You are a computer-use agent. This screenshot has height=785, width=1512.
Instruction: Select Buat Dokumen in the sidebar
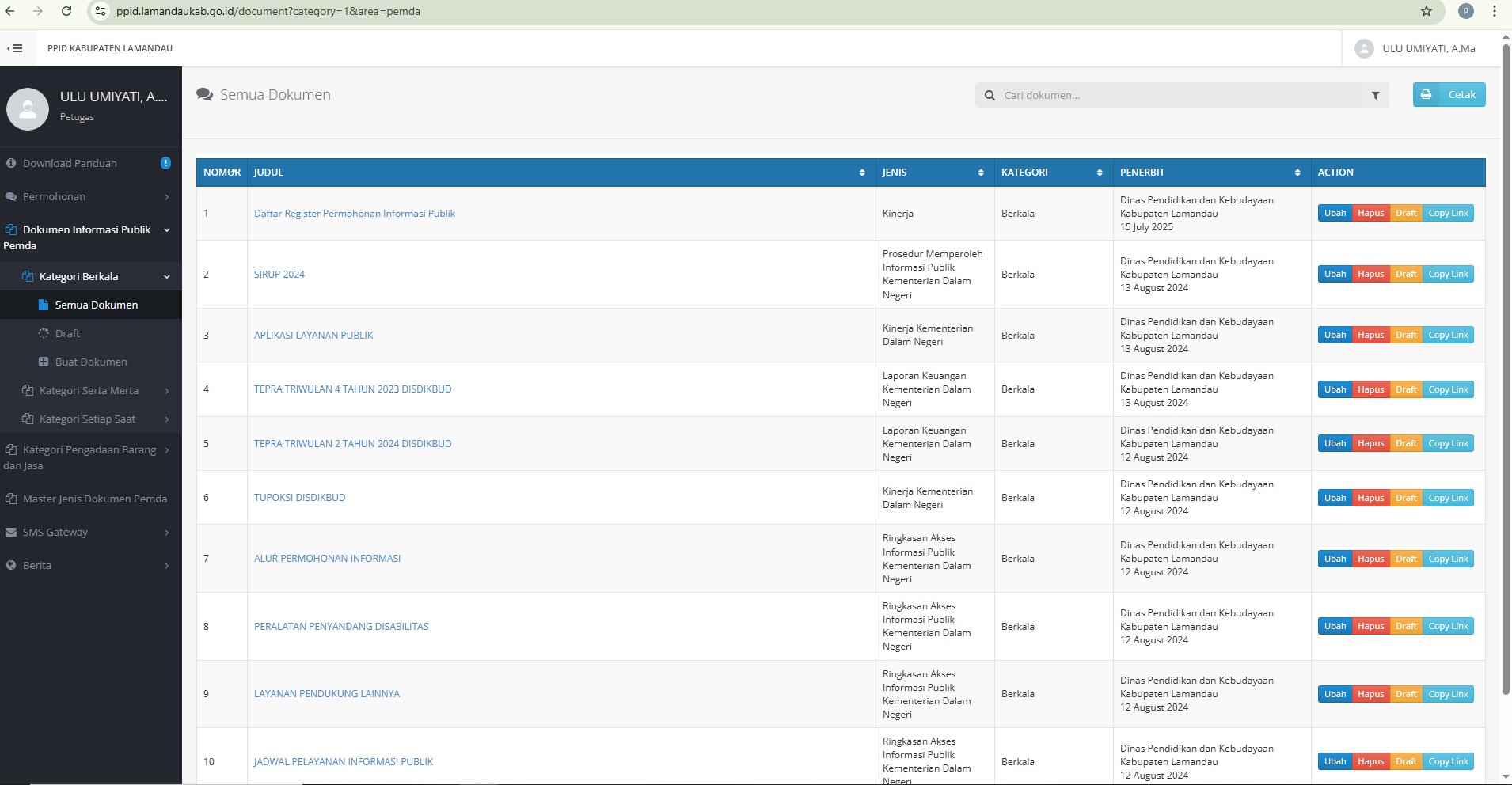90,362
